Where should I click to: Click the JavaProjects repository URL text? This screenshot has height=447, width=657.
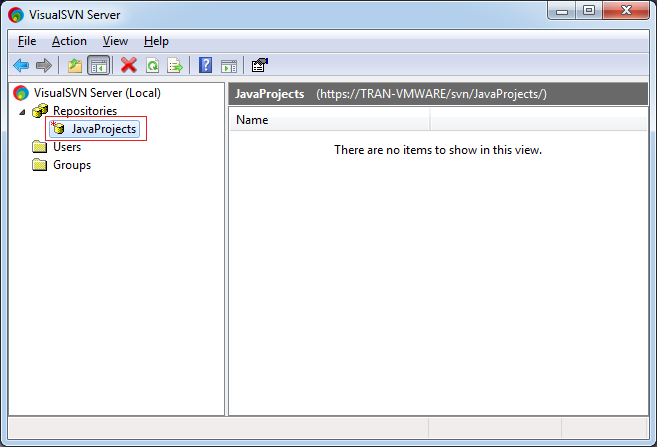[431, 94]
